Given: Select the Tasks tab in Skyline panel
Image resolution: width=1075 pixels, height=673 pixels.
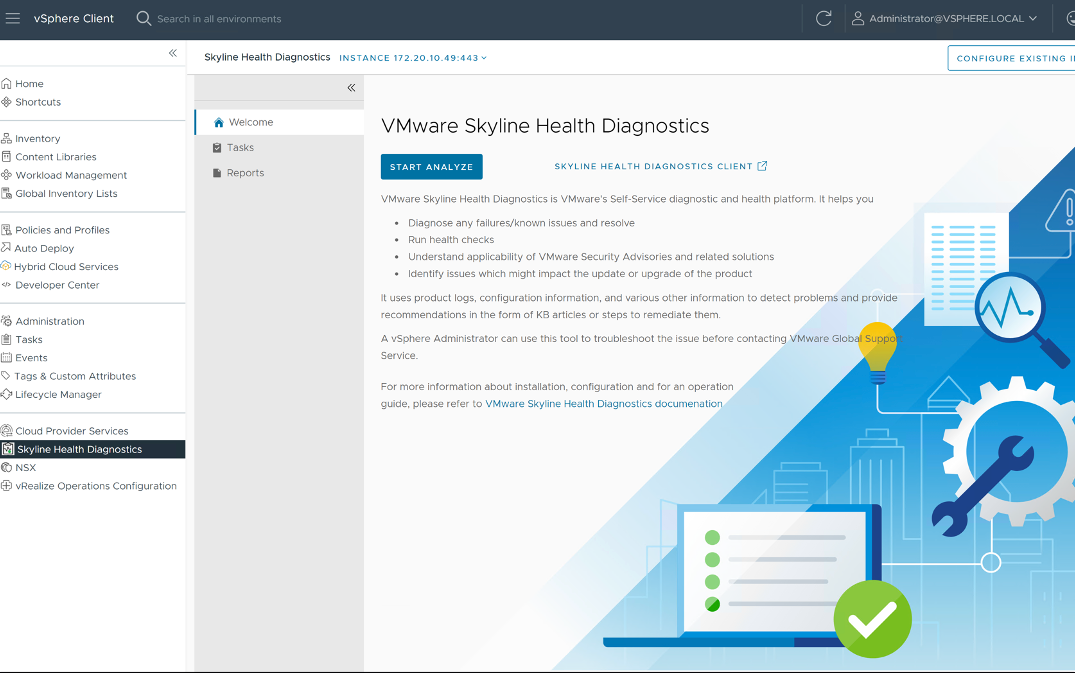Looking at the screenshot, I should point(240,148).
